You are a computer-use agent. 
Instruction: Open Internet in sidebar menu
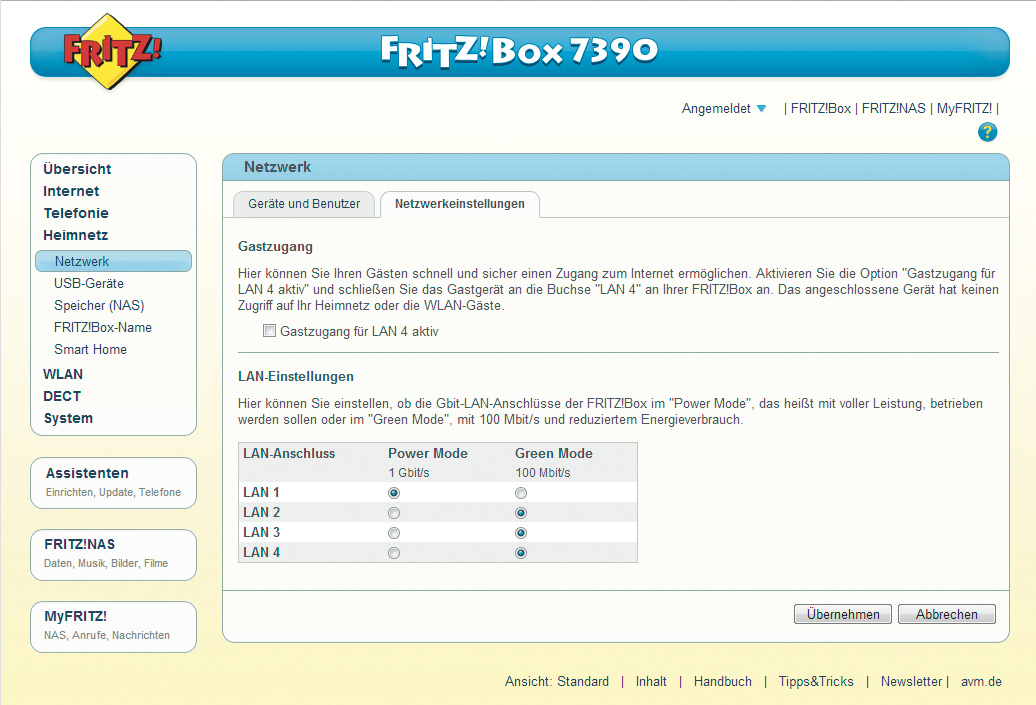pos(71,191)
